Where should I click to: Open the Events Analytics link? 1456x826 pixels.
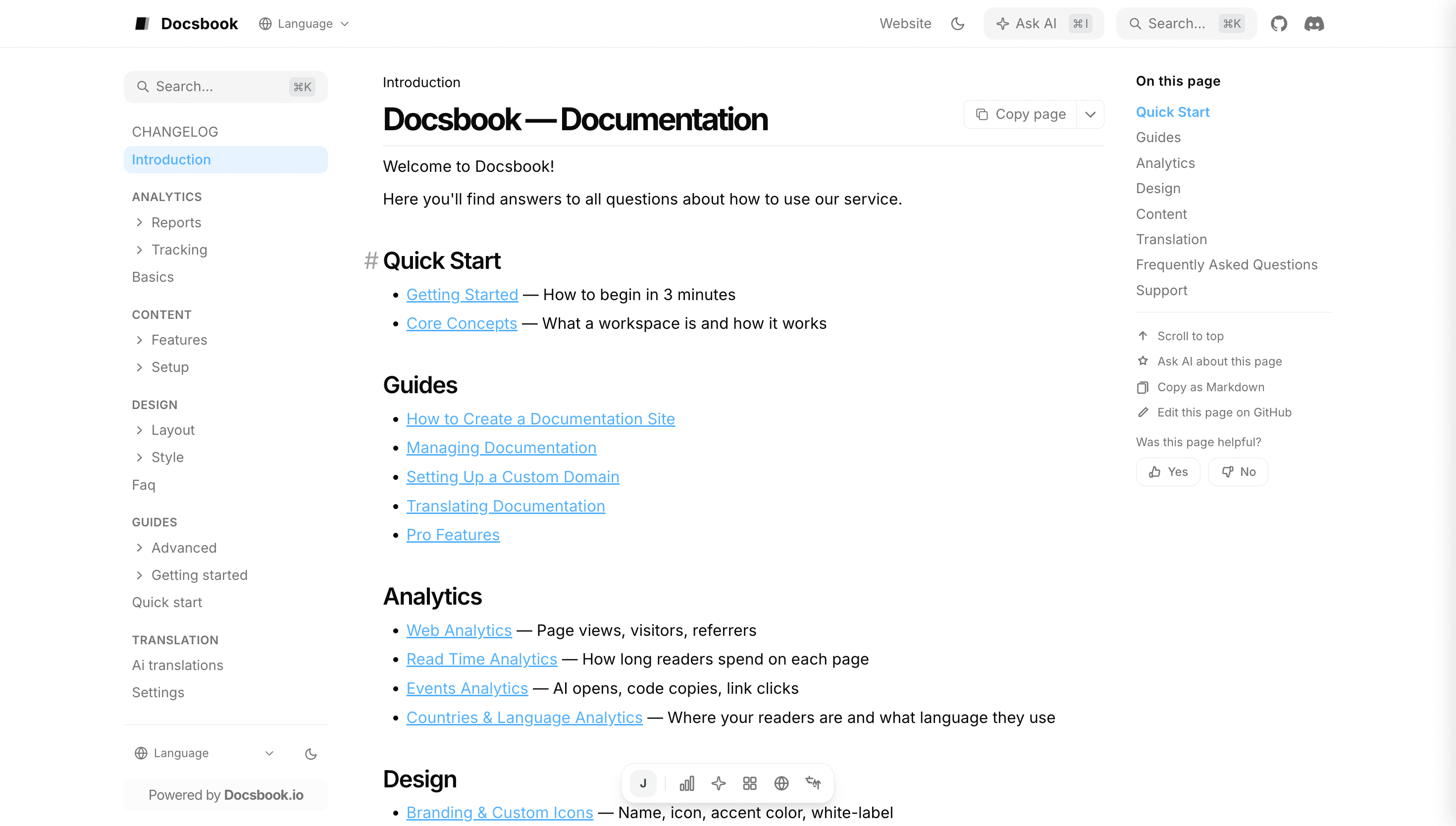click(x=468, y=689)
